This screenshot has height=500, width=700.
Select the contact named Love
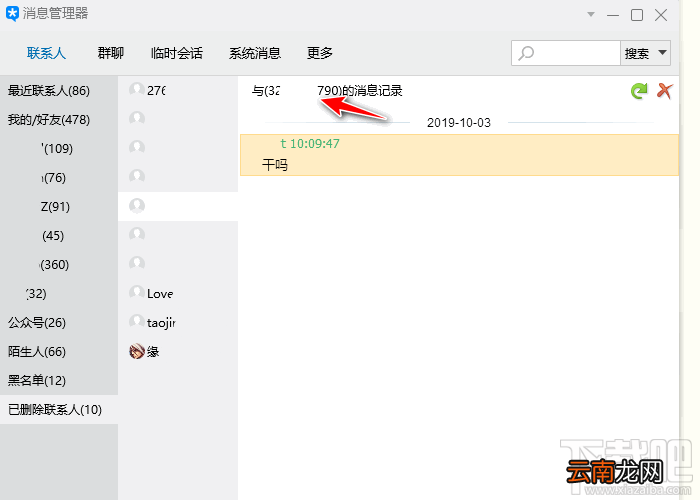point(178,294)
